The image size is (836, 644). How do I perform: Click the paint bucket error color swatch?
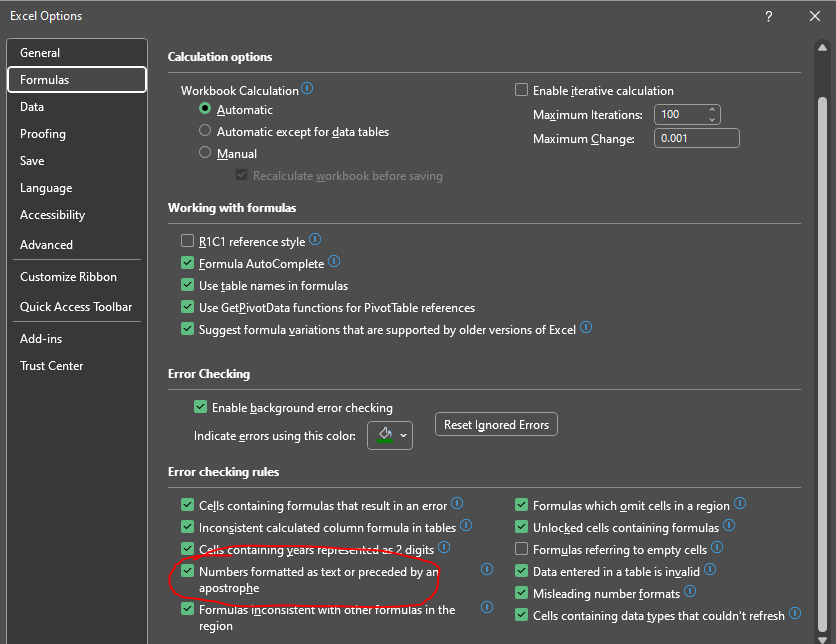point(385,435)
